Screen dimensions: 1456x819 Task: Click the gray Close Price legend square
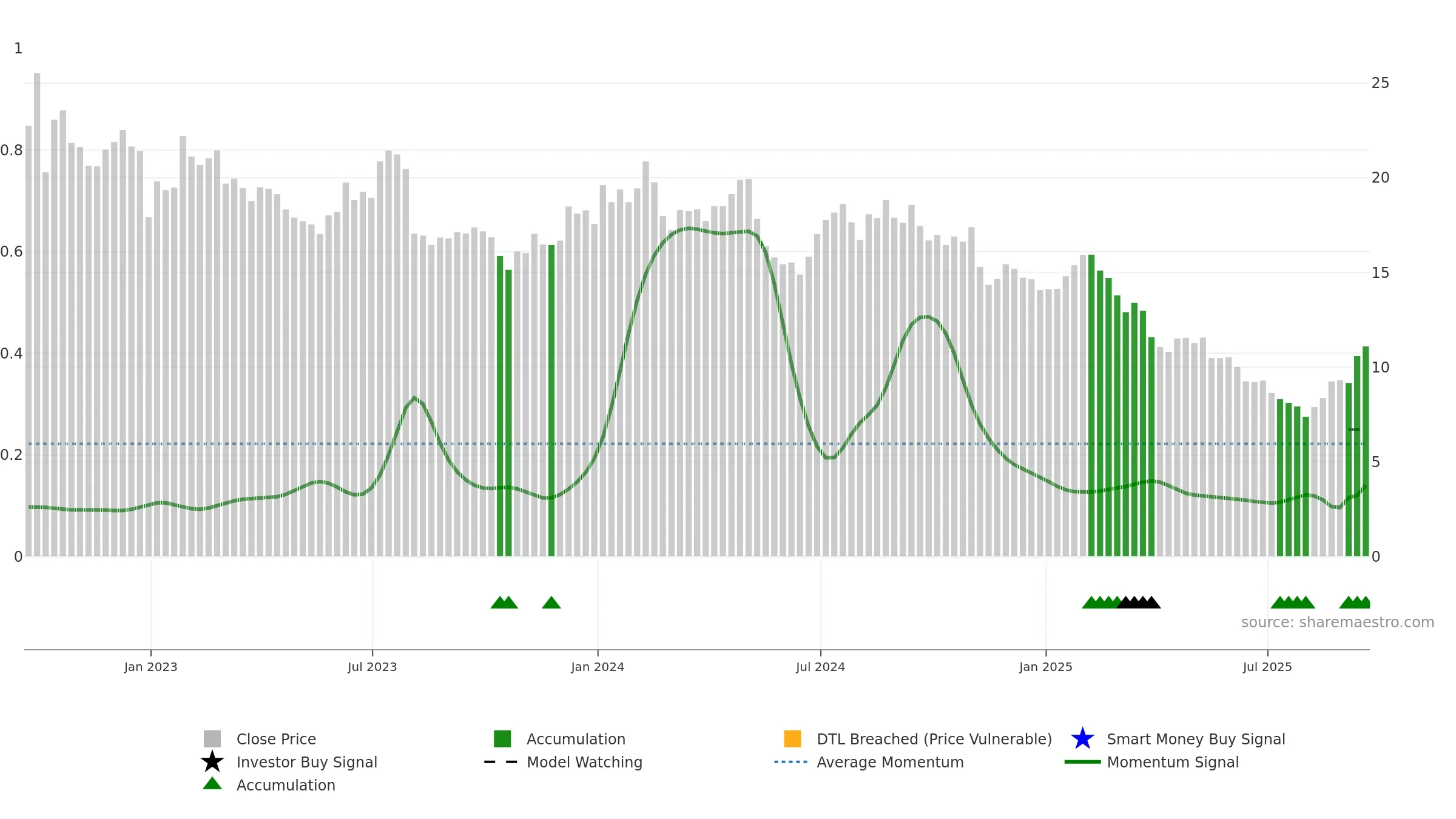(x=212, y=739)
